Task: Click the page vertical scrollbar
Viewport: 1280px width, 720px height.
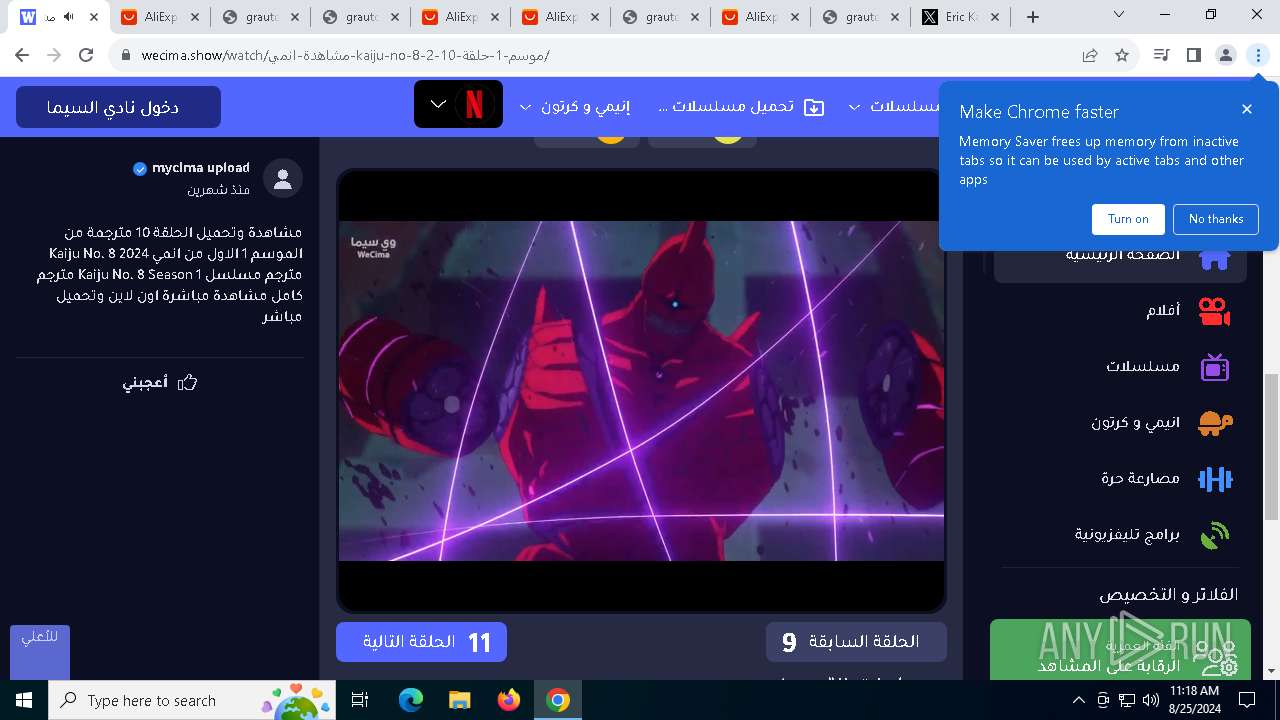Action: 1271,446
